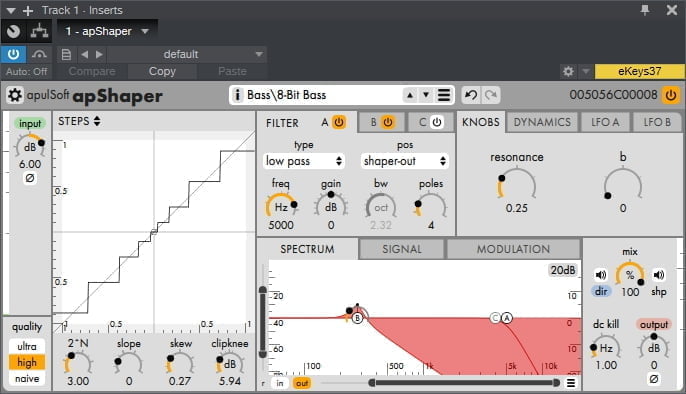This screenshot has height=394, width=686.
Task: Click the sidechain curve icon
Action: (x=39, y=54)
